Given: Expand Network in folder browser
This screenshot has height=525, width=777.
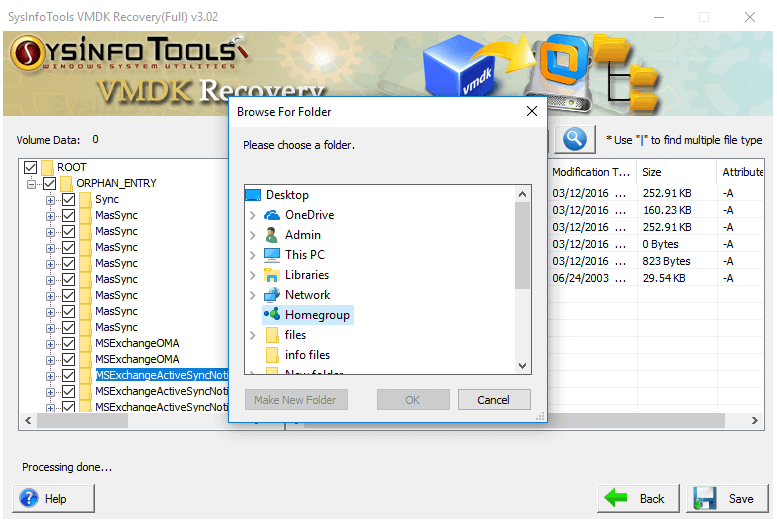Looking at the screenshot, I should (253, 295).
